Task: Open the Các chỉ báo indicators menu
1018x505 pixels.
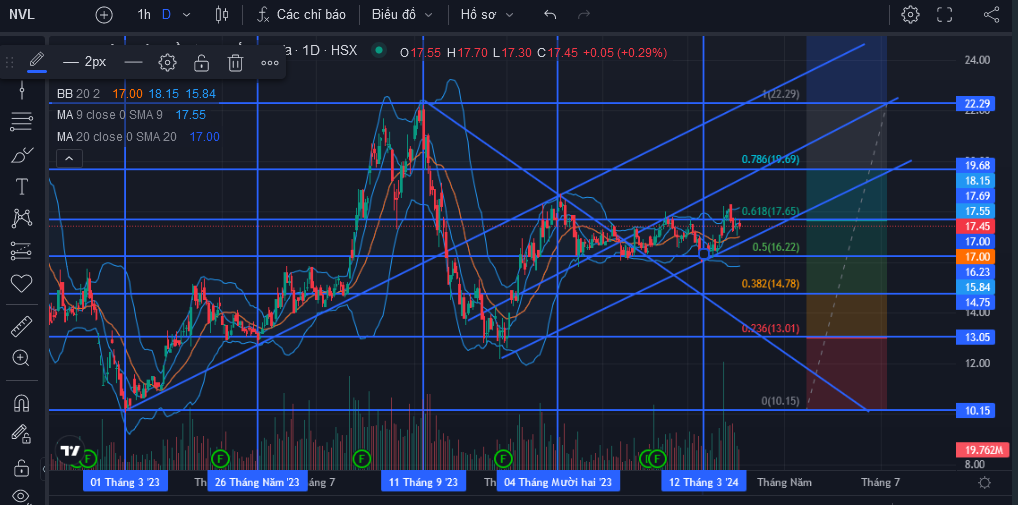Action: pos(301,15)
